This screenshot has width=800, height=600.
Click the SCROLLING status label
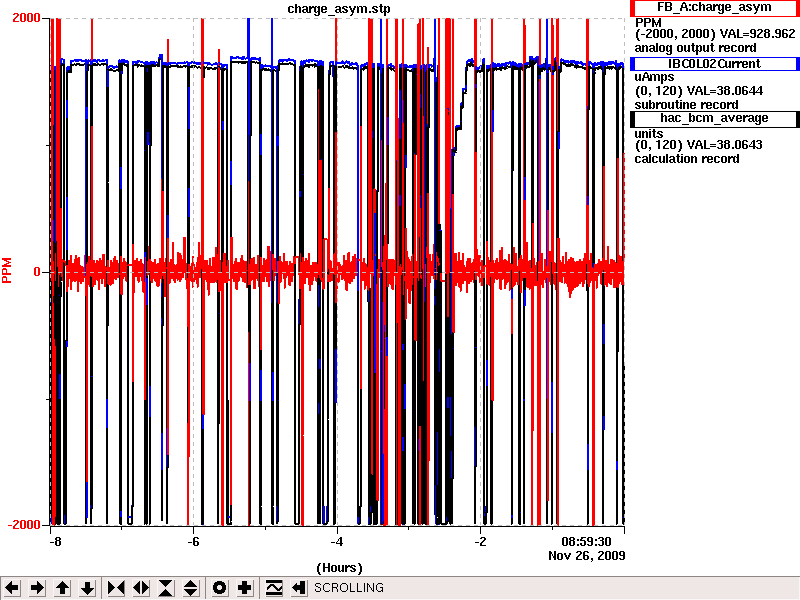tap(348, 588)
